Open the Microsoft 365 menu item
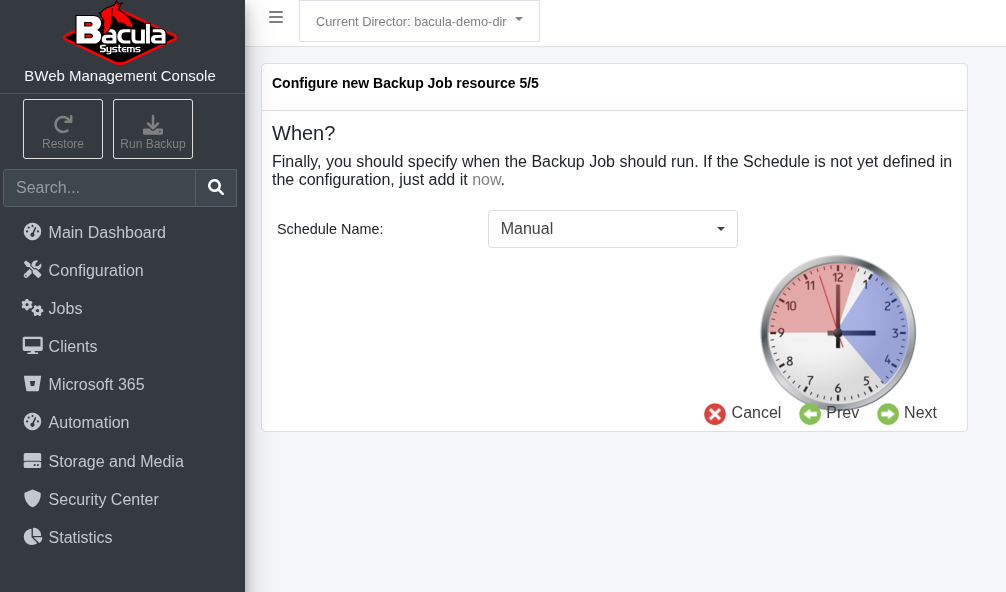Image resolution: width=1006 pixels, height=592 pixels. (x=96, y=384)
